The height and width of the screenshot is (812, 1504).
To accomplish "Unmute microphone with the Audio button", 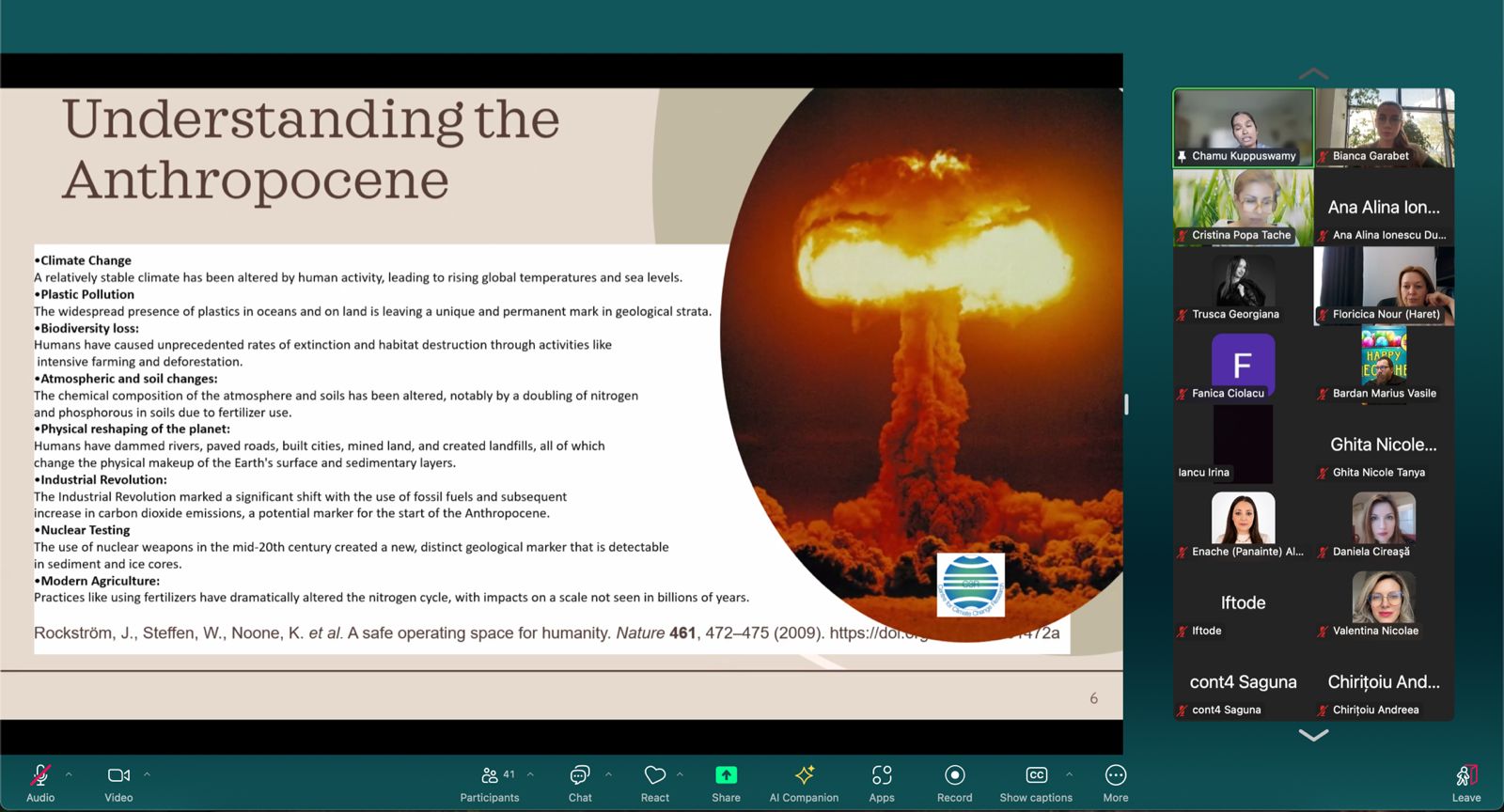I will 39,782.
